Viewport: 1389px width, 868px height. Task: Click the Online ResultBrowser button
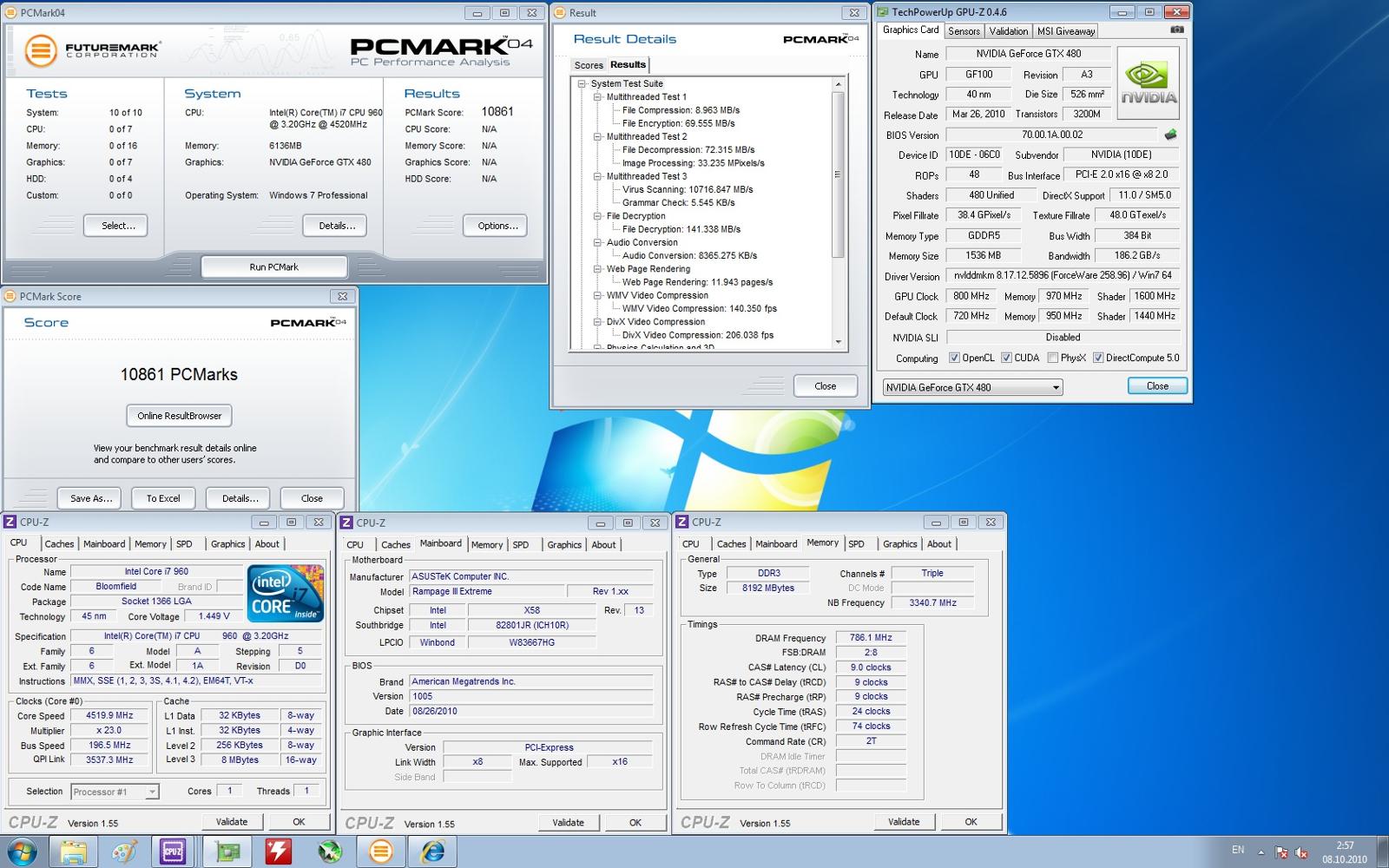179,416
